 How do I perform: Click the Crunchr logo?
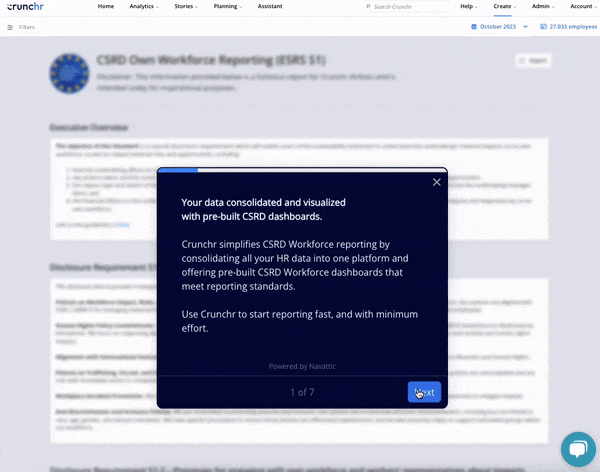[x=25, y=7]
